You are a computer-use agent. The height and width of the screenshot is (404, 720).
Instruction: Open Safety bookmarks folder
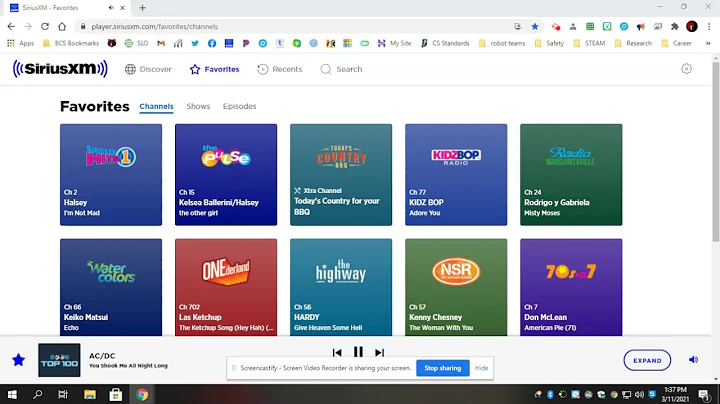point(550,43)
